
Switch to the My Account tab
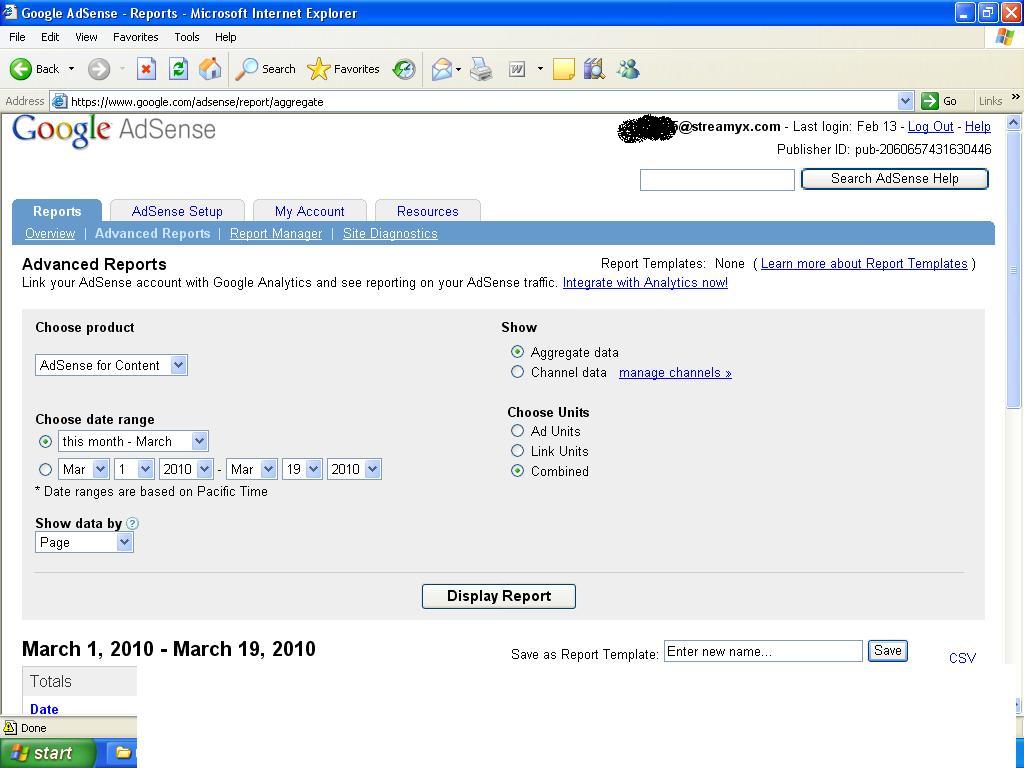(310, 211)
